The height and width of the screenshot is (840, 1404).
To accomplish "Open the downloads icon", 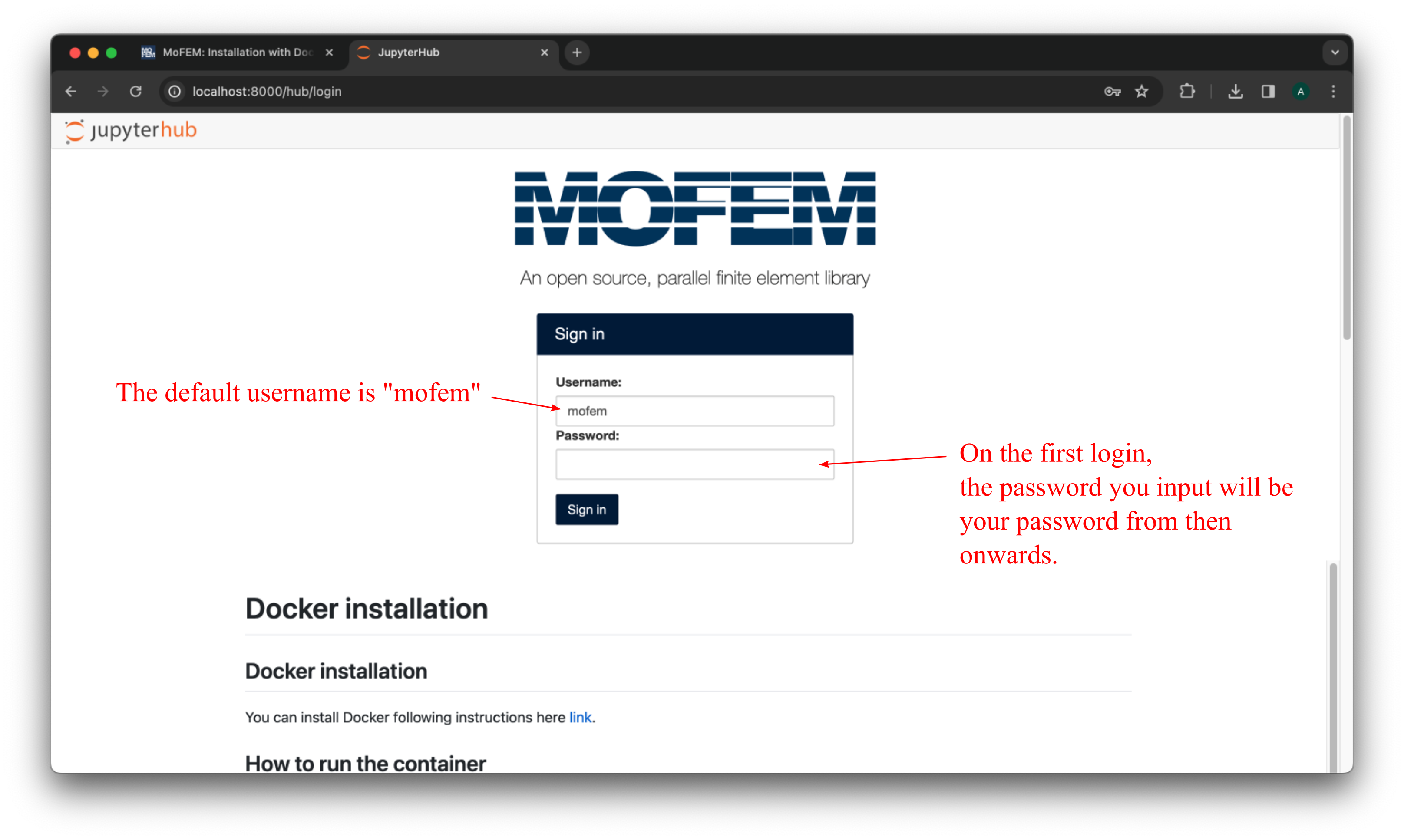I will (x=1236, y=91).
